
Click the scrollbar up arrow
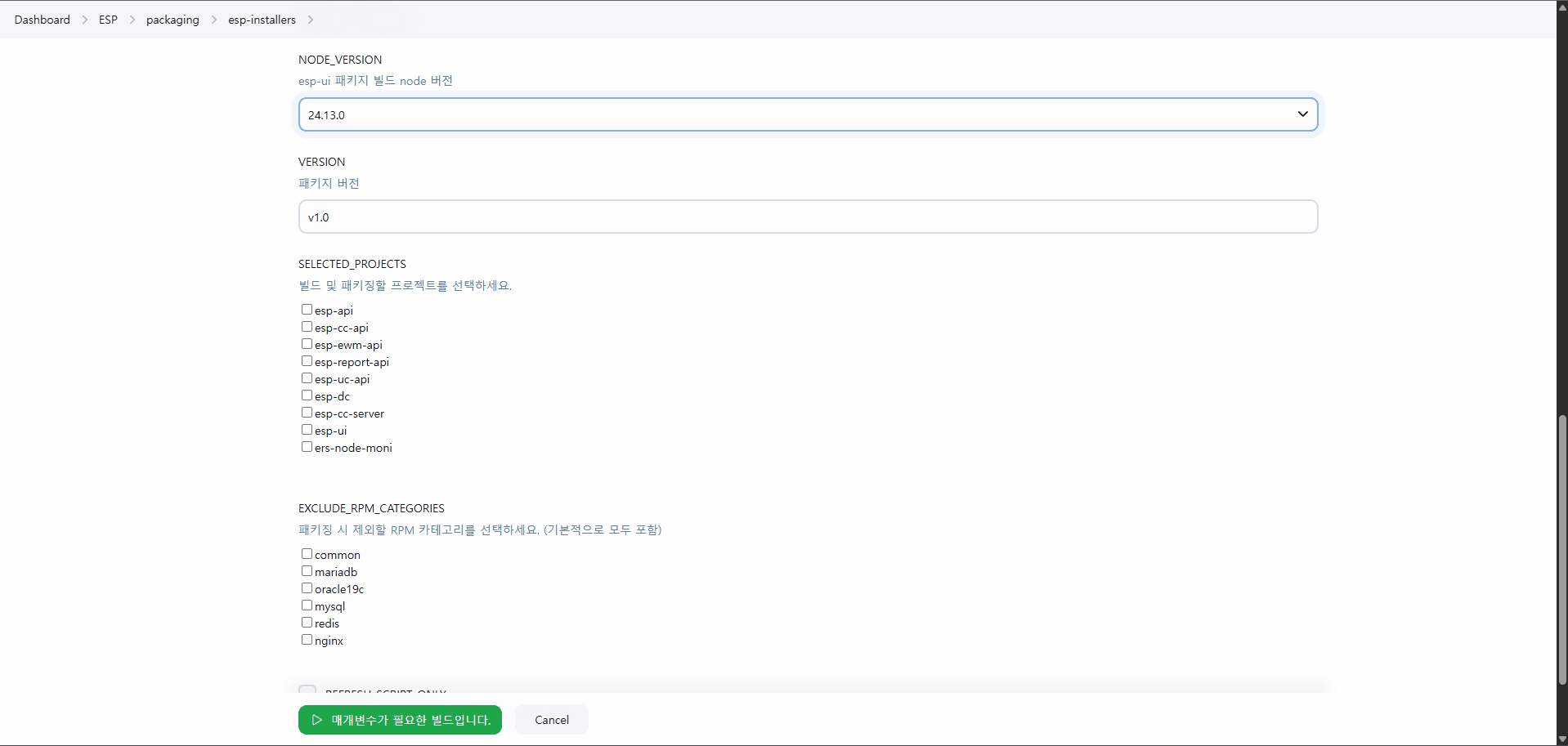1562,6
